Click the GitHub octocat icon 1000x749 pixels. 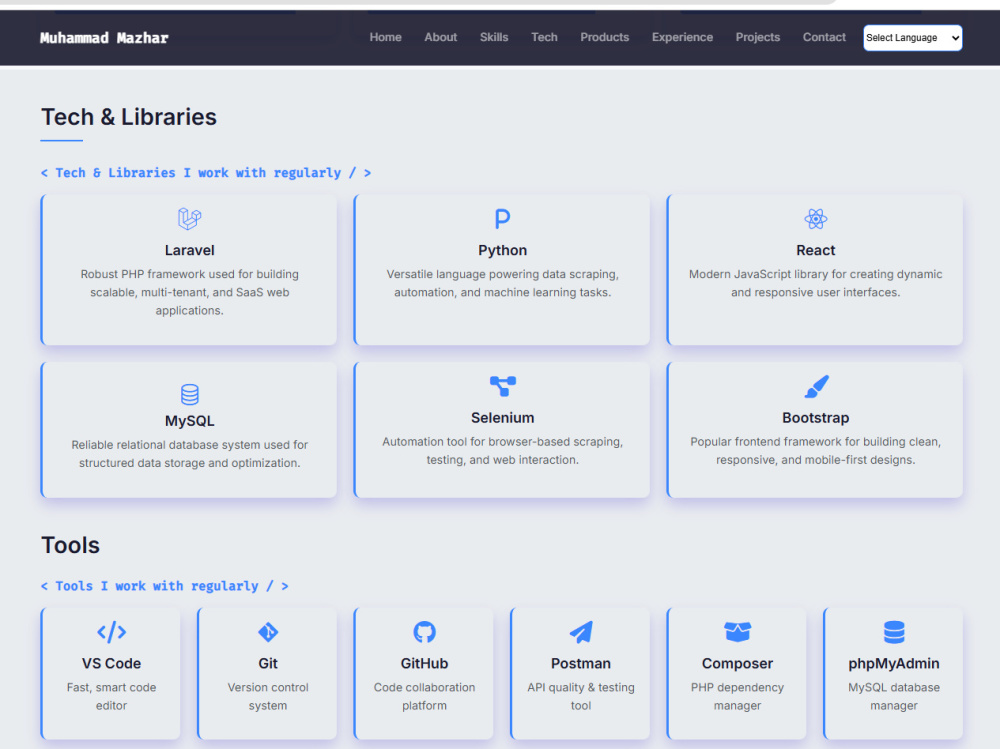pos(424,632)
